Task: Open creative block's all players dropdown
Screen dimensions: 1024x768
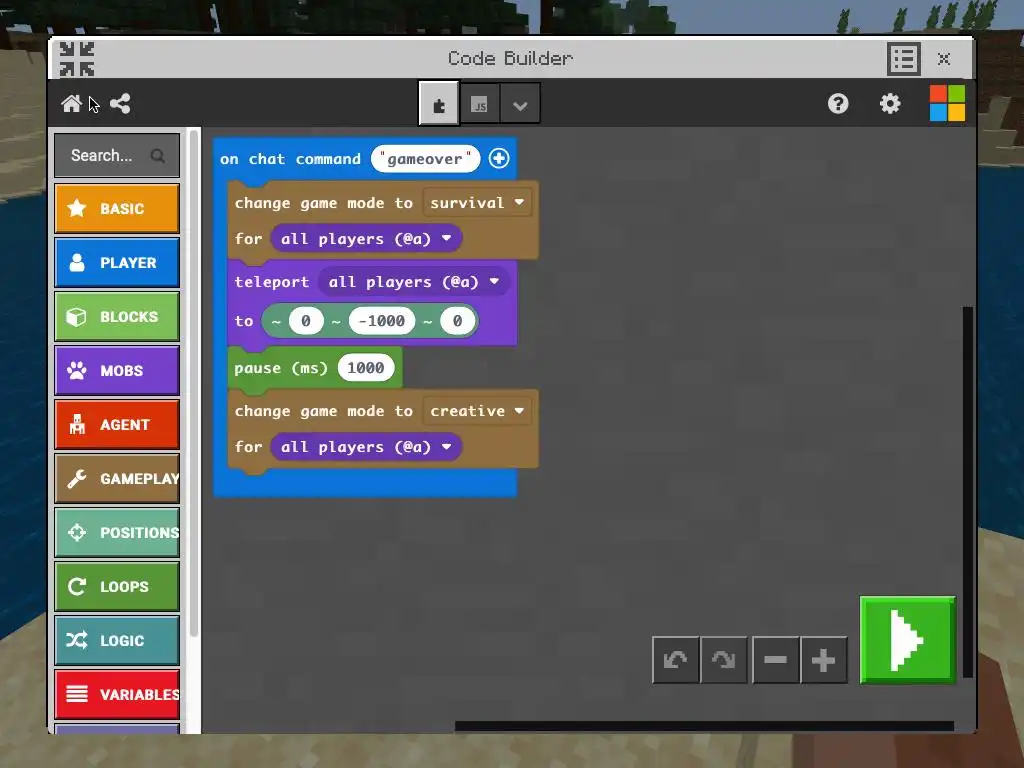Action: tap(366, 447)
